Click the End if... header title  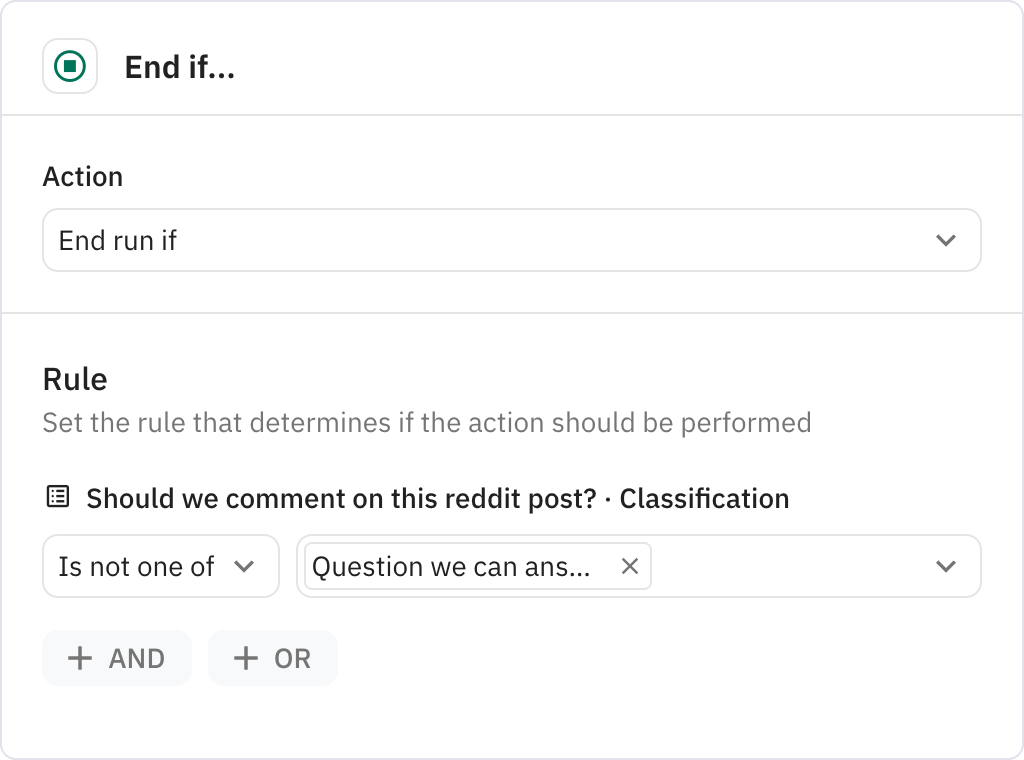click(179, 67)
